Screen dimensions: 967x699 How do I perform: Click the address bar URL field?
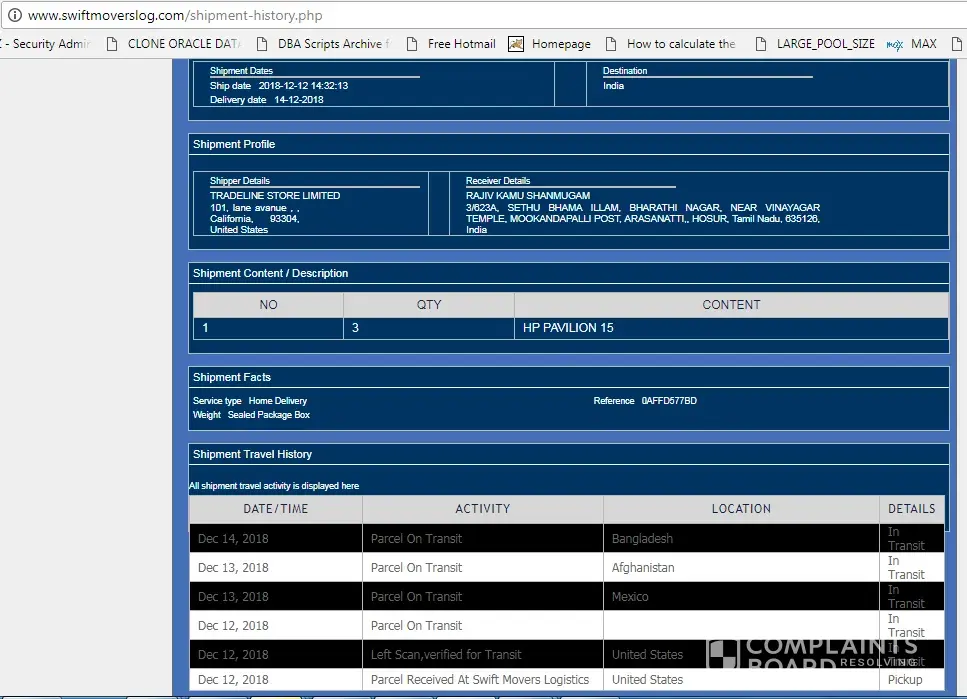400,16
